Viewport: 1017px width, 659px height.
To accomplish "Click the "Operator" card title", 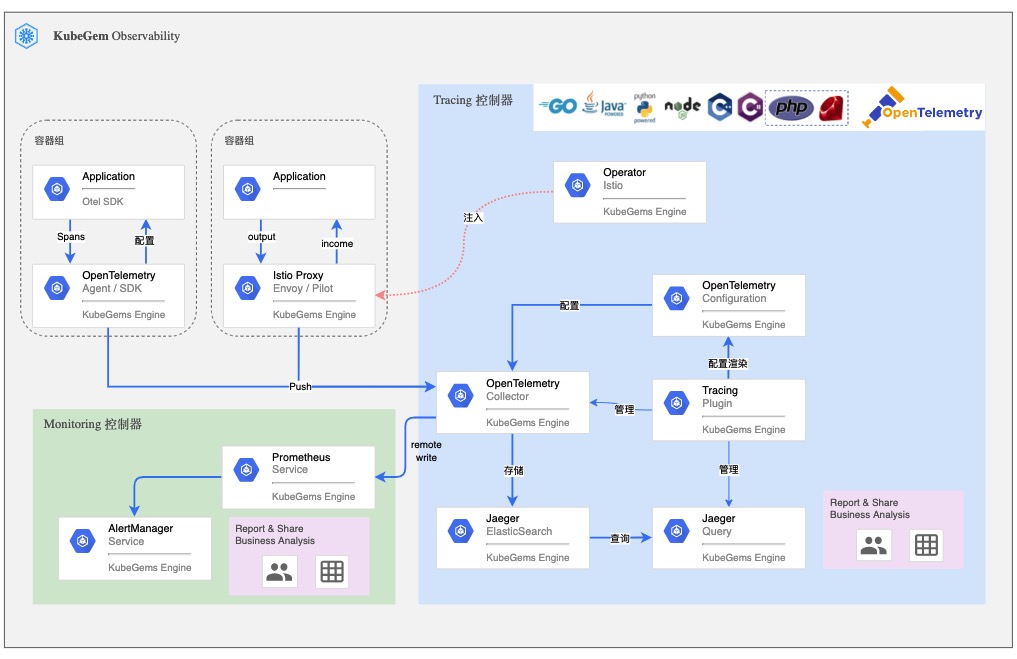I will click(625, 173).
